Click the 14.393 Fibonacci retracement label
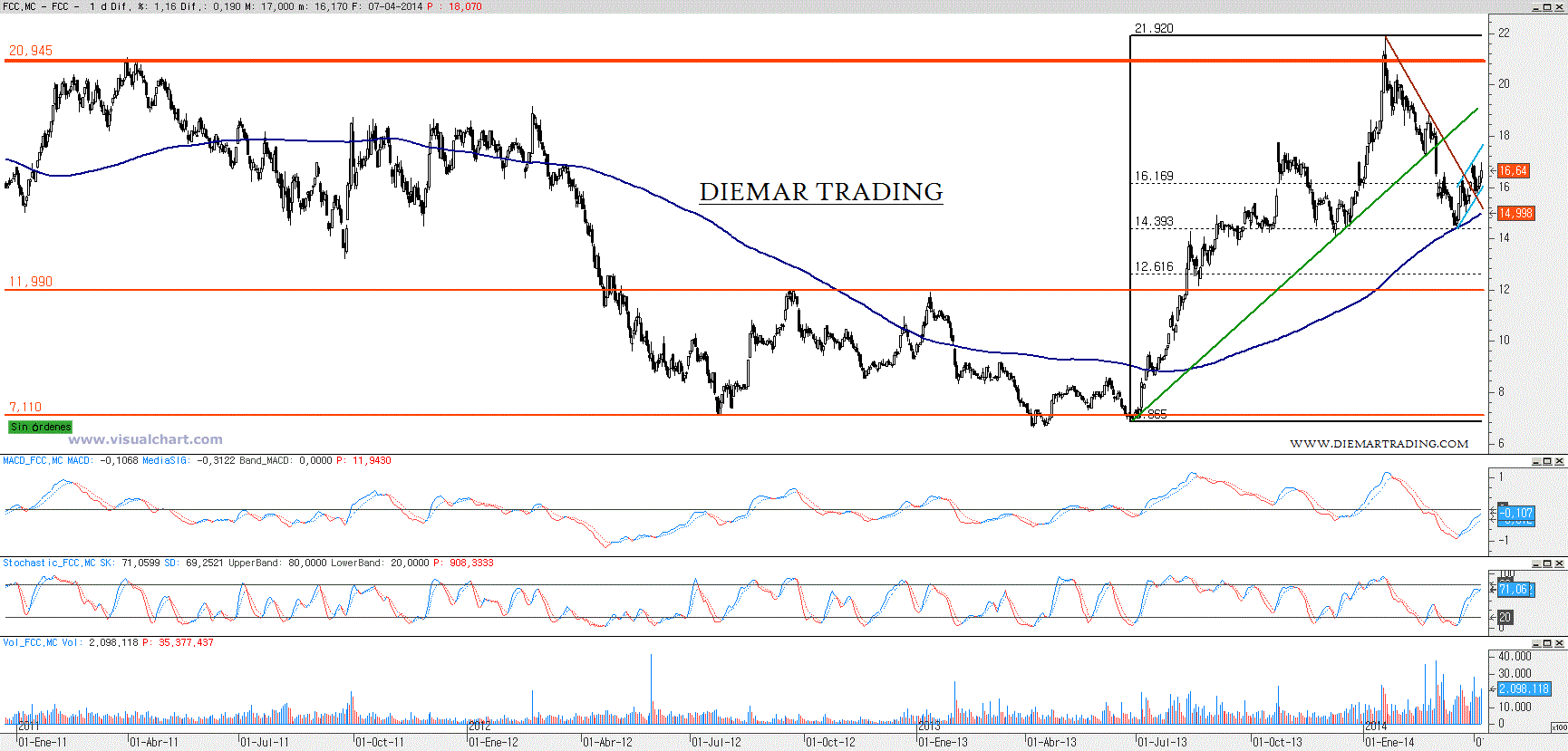This screenshot has width=1568, height=751. coord(1154,221)
